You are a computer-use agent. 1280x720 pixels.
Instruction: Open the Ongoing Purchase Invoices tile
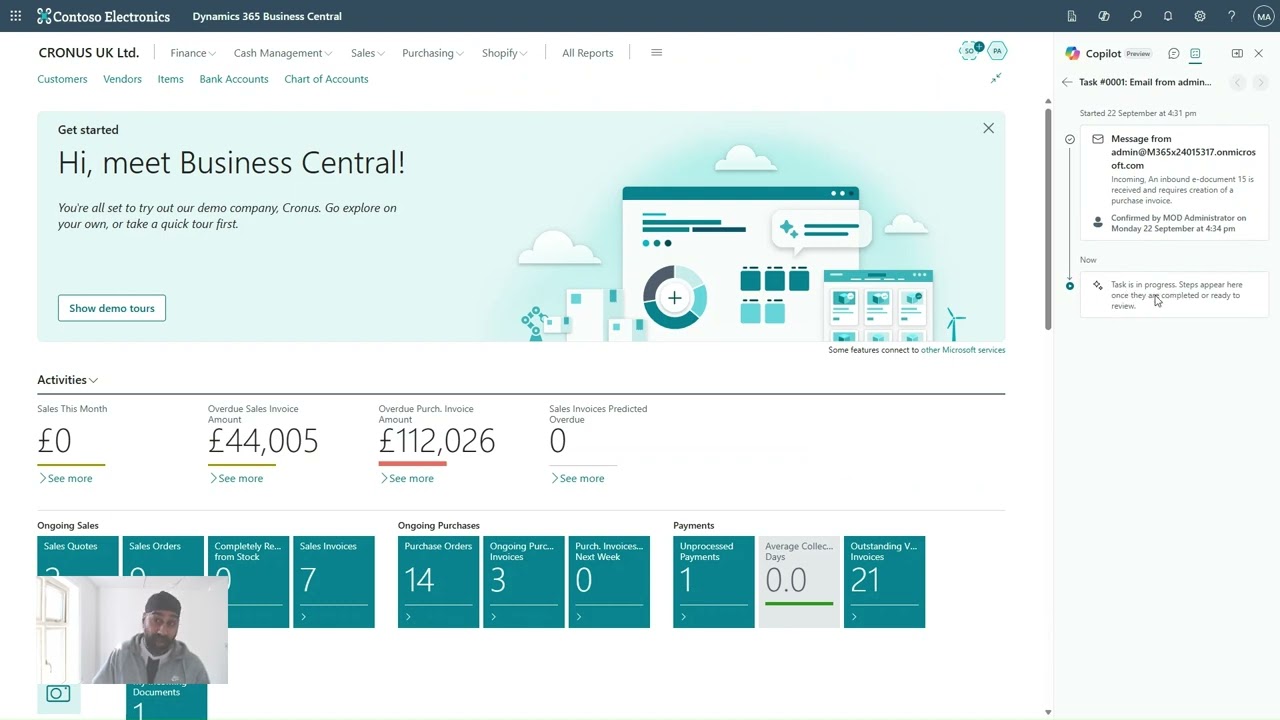(524, 582)
